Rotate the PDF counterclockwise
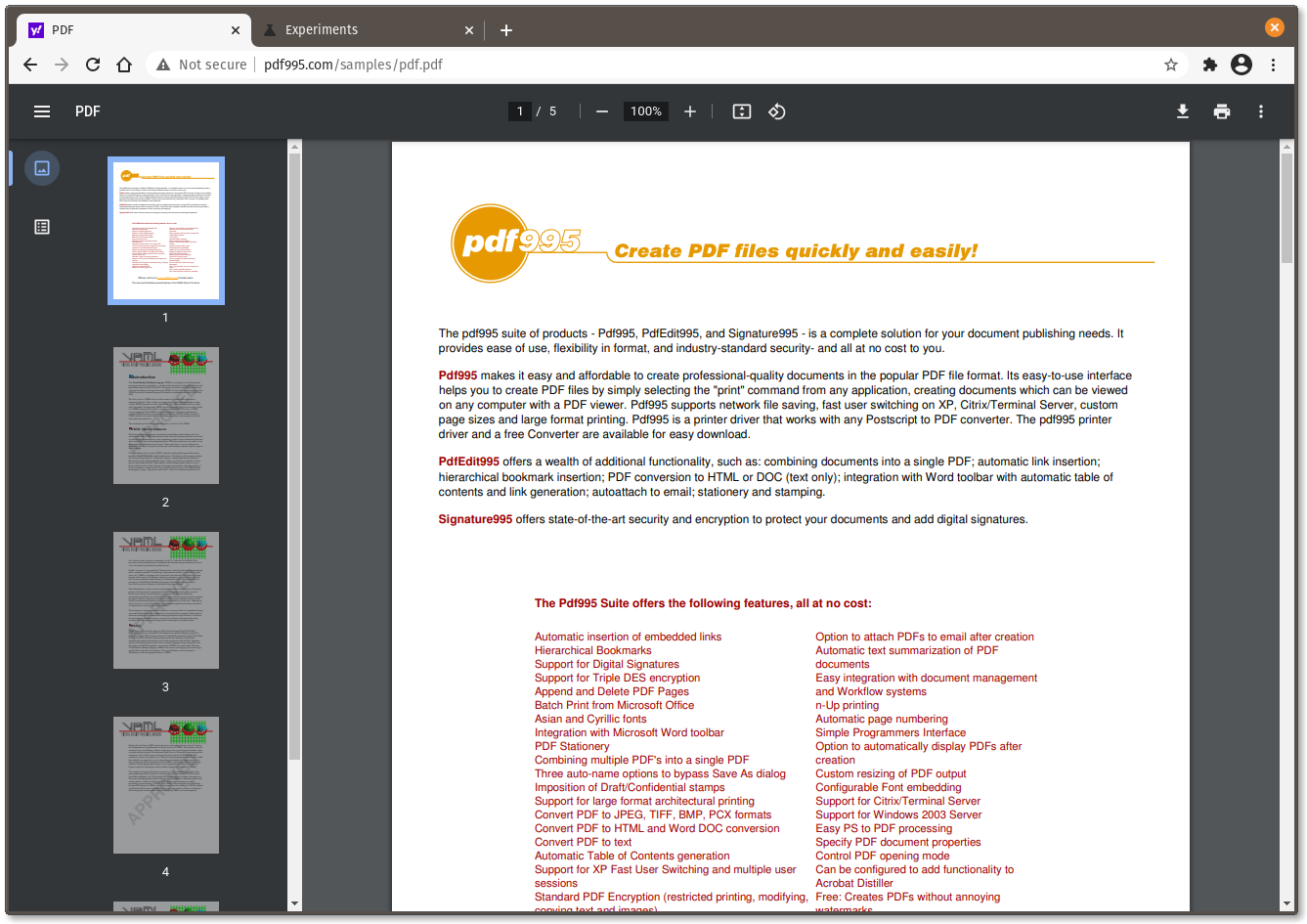This screenshot has height=924, width=1307. pyautogui.click(x=777, y=111)
